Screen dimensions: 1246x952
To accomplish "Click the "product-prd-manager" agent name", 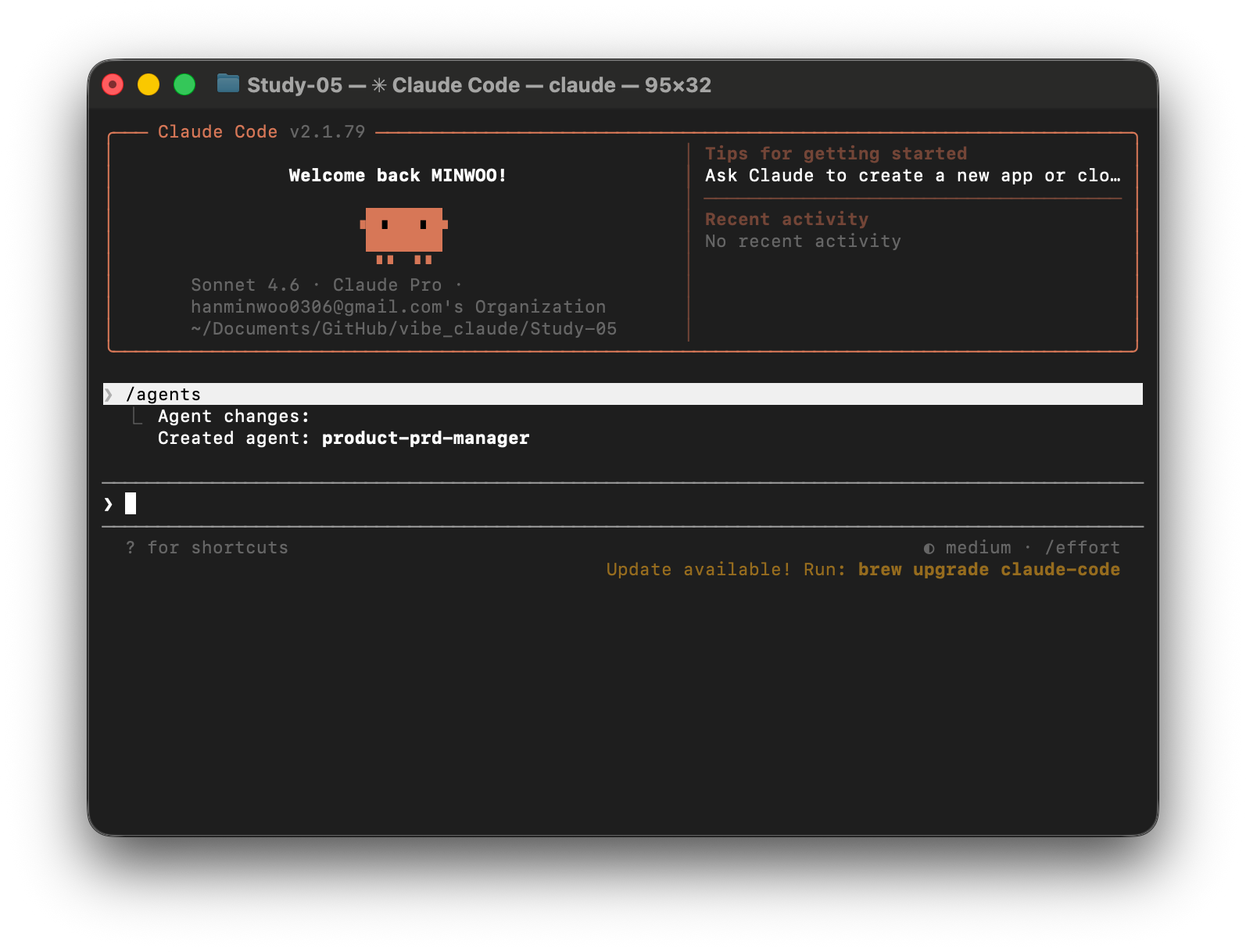I will (425, 438).
